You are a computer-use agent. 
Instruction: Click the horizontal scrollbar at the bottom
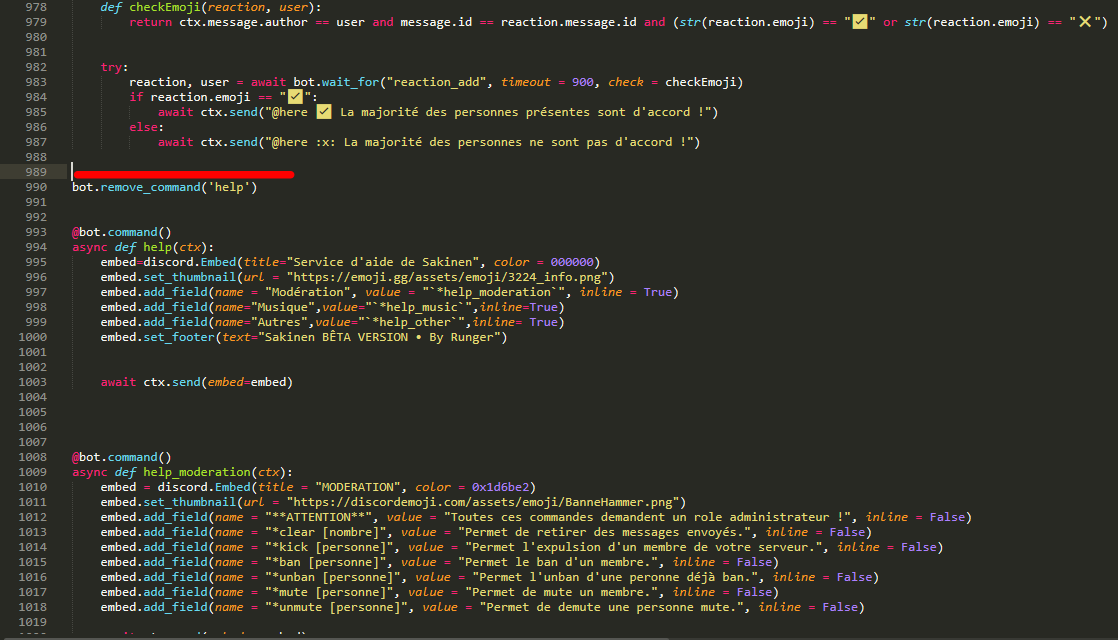coord(559,636)
